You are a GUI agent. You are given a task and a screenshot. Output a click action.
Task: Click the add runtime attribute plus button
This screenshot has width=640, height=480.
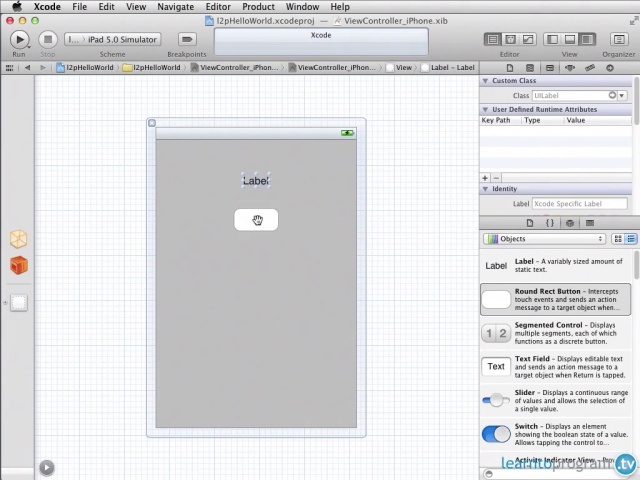[x=486, y=178]
